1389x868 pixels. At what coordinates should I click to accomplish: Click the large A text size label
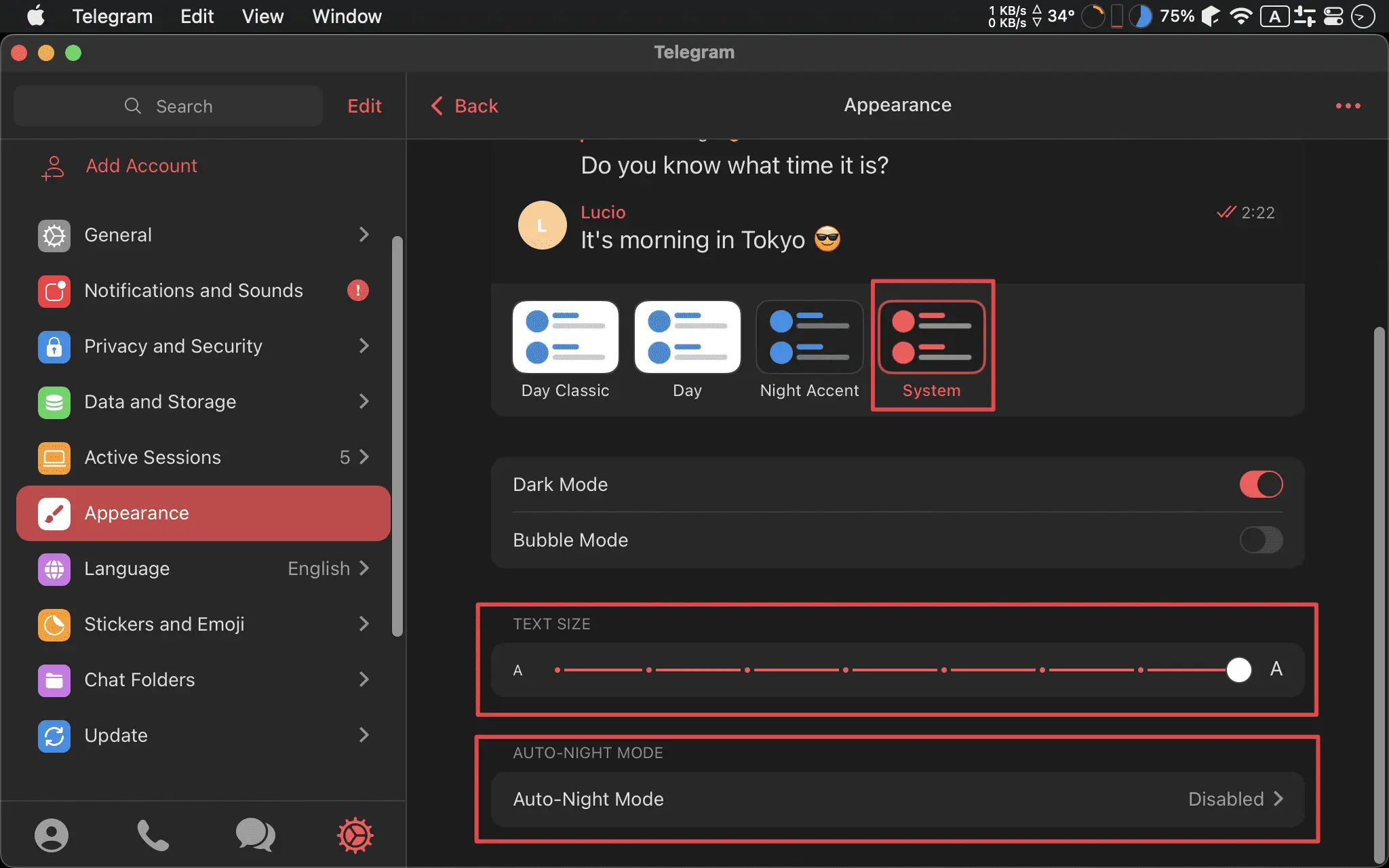click(1276, 669)
